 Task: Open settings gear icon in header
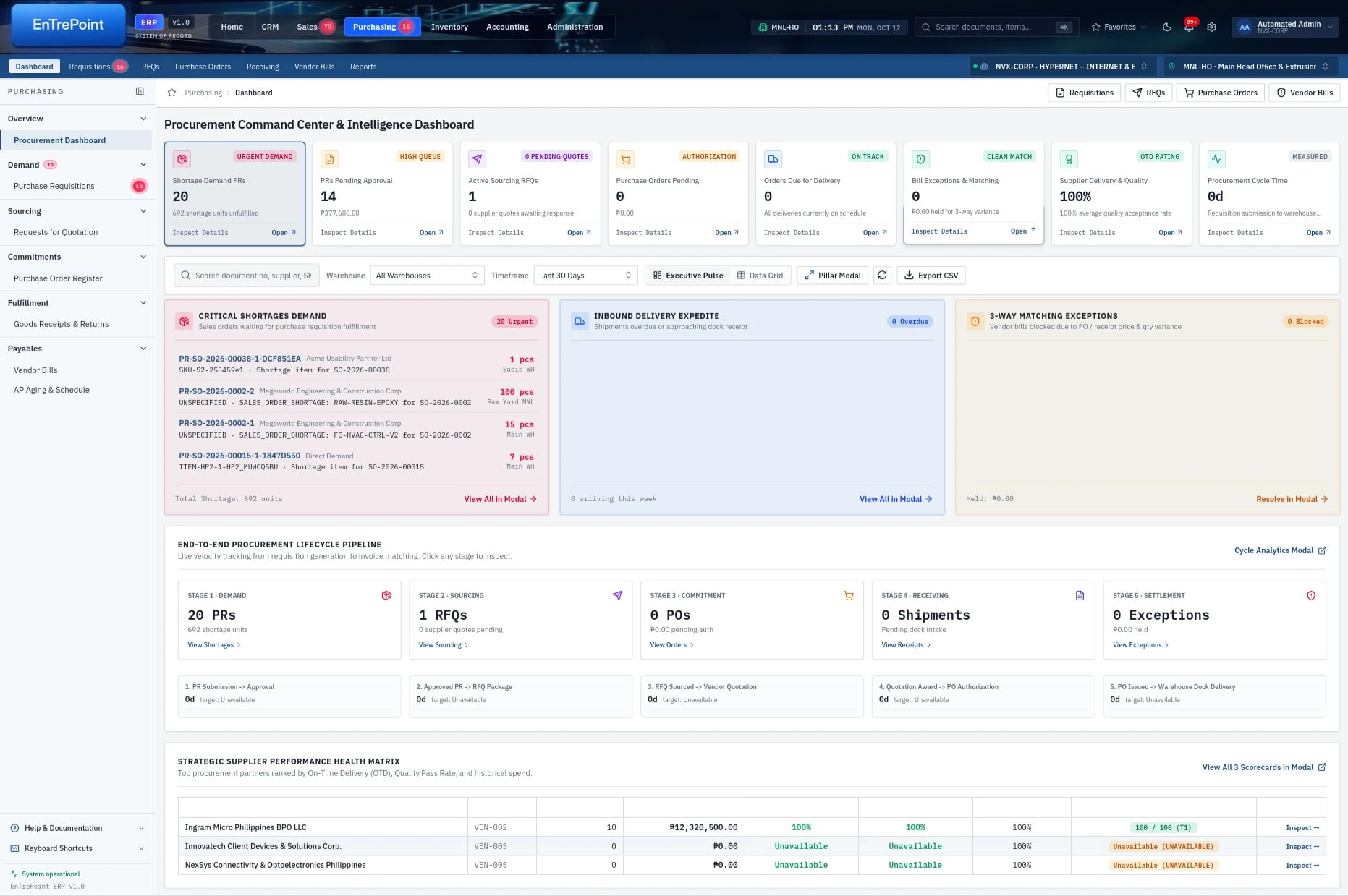(1211, 27)
